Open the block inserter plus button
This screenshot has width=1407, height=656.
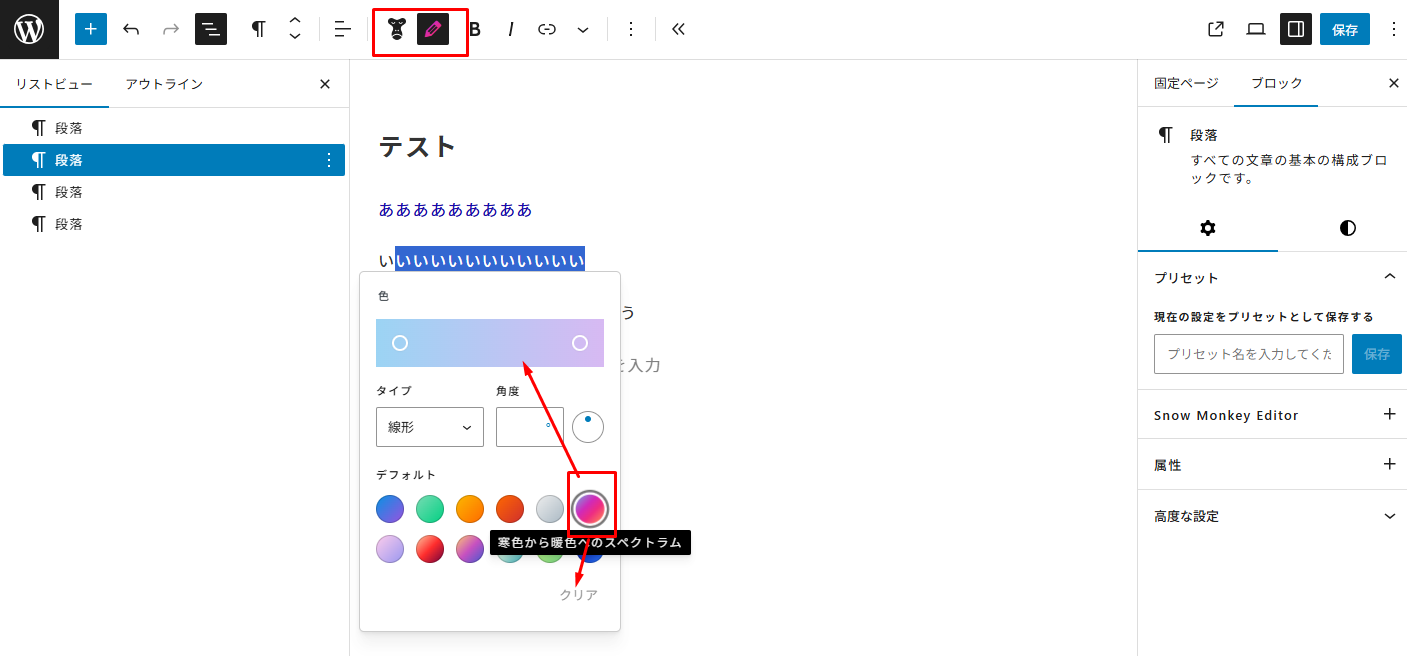pos(91,29)
